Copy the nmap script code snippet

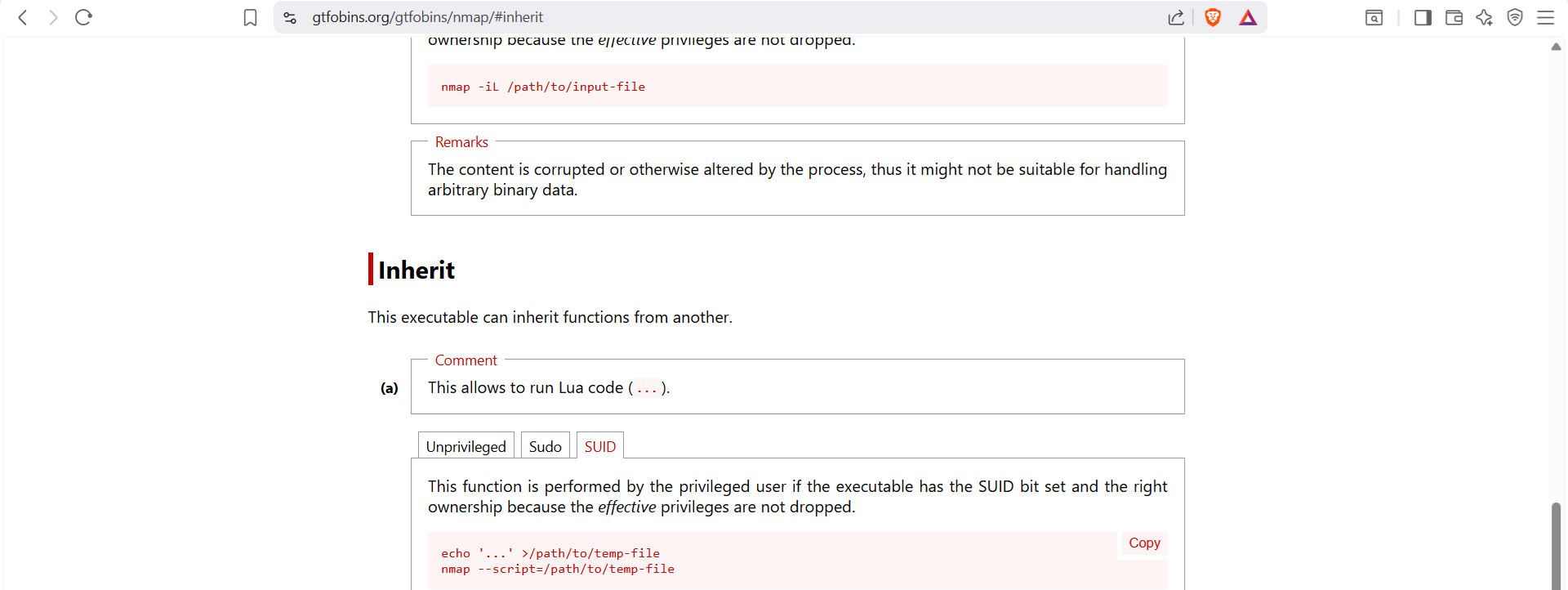(1144, 543)
